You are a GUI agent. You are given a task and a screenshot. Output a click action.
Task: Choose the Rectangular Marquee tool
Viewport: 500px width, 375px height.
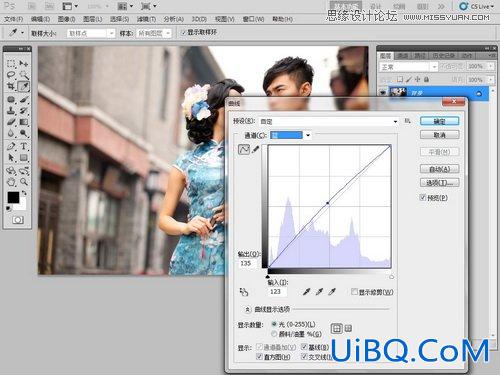[x=11, y=63]
